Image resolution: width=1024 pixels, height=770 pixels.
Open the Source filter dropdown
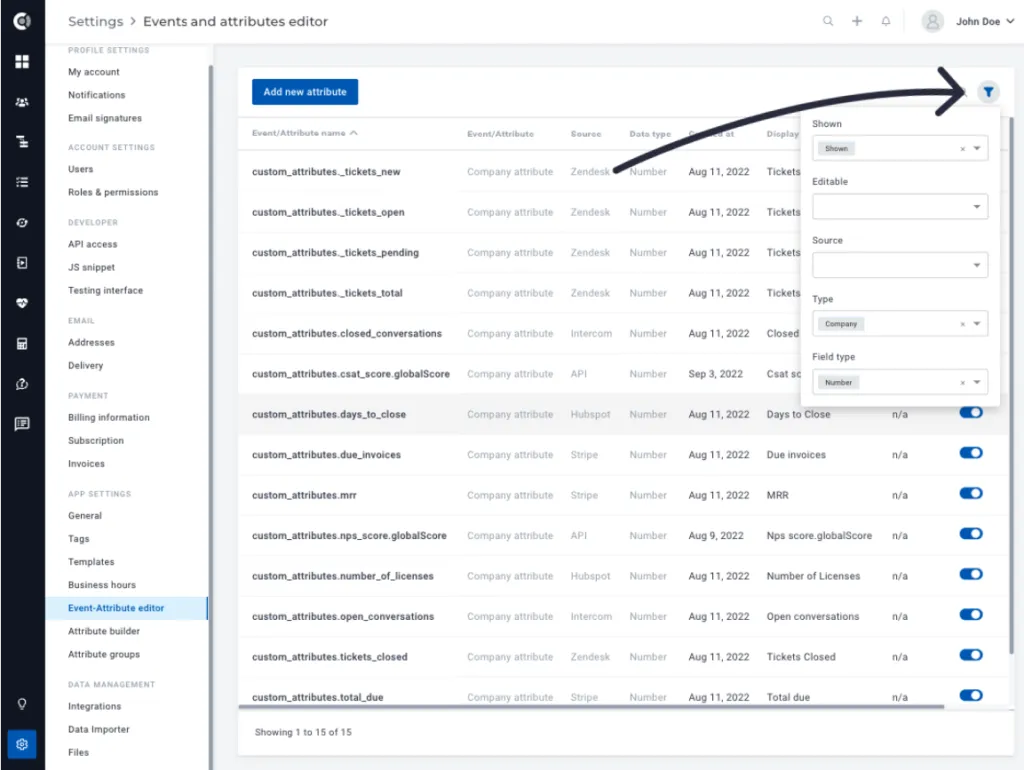(900, 265)
